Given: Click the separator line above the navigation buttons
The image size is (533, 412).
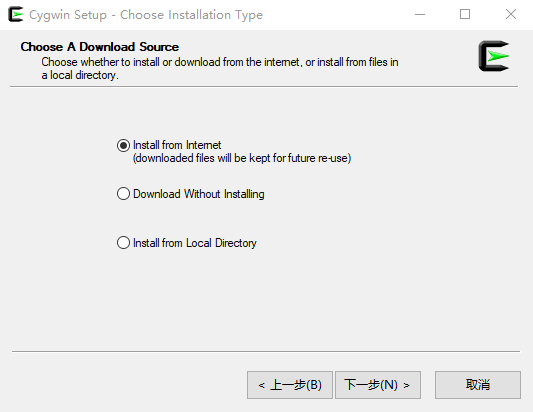Looking at the screenshot, I should tap(266, 351).
